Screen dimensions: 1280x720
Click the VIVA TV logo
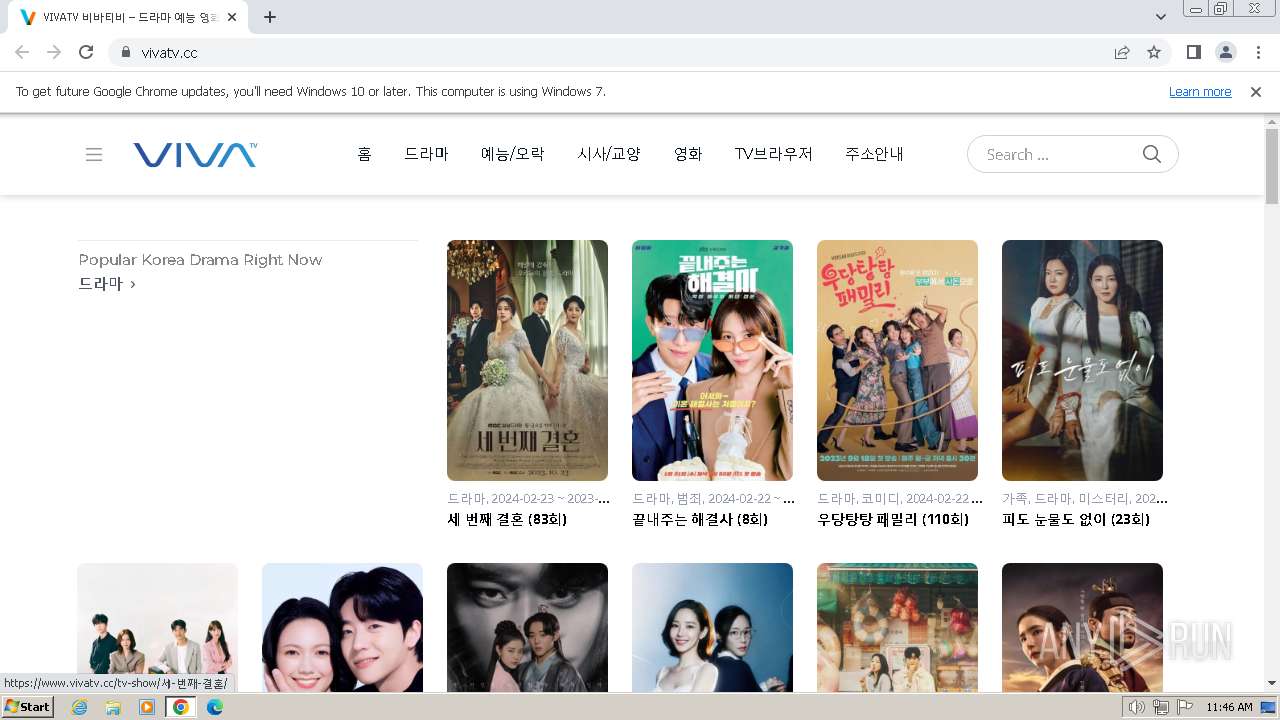(x=195, y=154)
